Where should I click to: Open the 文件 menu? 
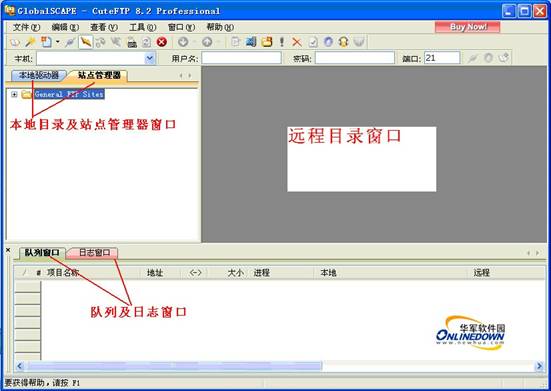tap(26, 27)
